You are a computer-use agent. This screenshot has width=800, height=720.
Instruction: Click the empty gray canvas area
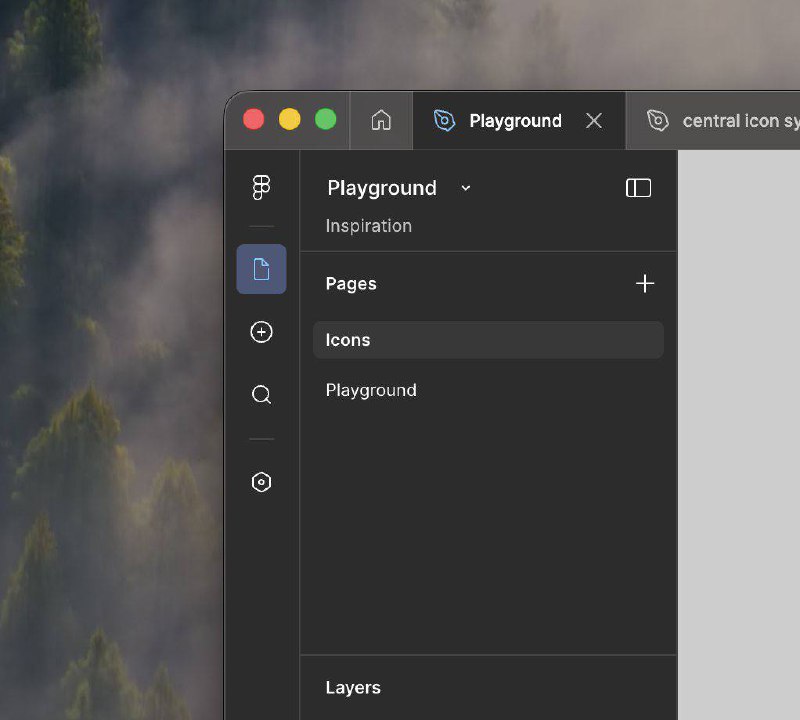(x=738, y=430)
